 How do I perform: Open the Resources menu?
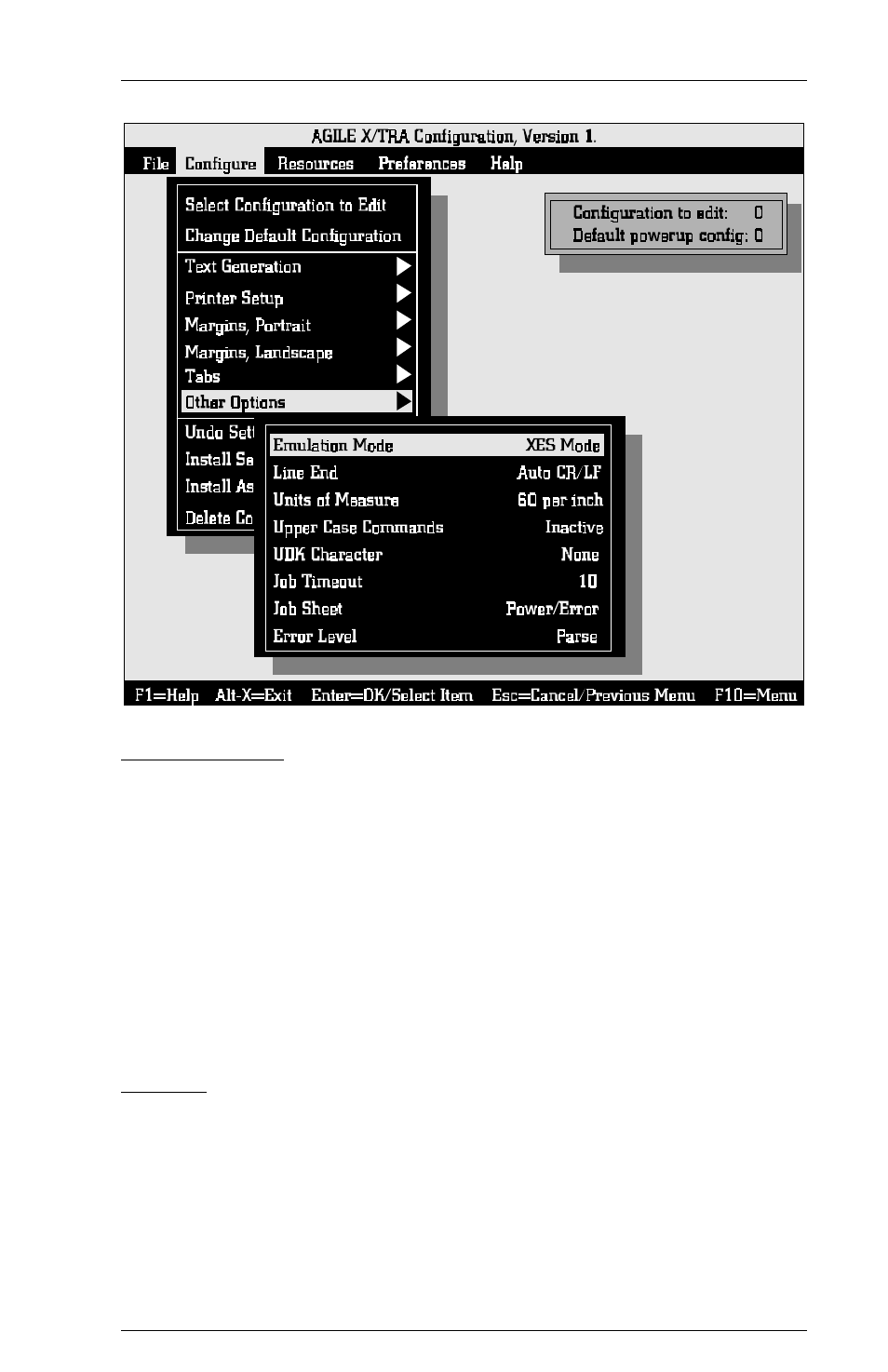pyautogui.click(x=316, y=164)
